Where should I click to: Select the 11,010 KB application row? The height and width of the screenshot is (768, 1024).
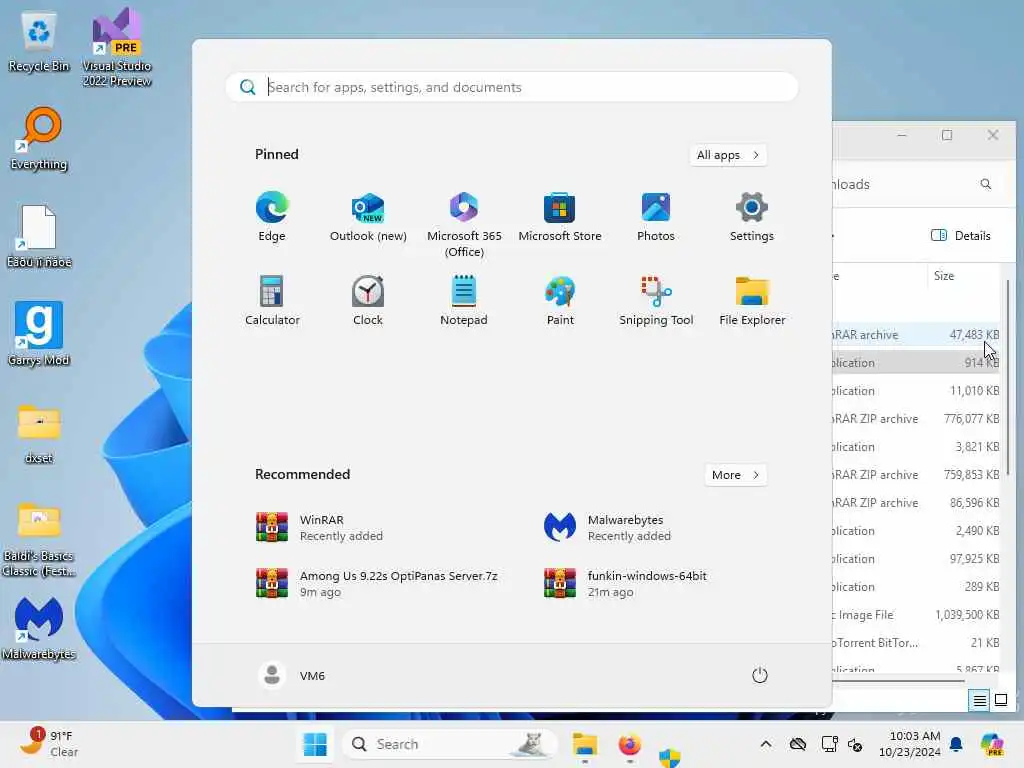(916, 391)
